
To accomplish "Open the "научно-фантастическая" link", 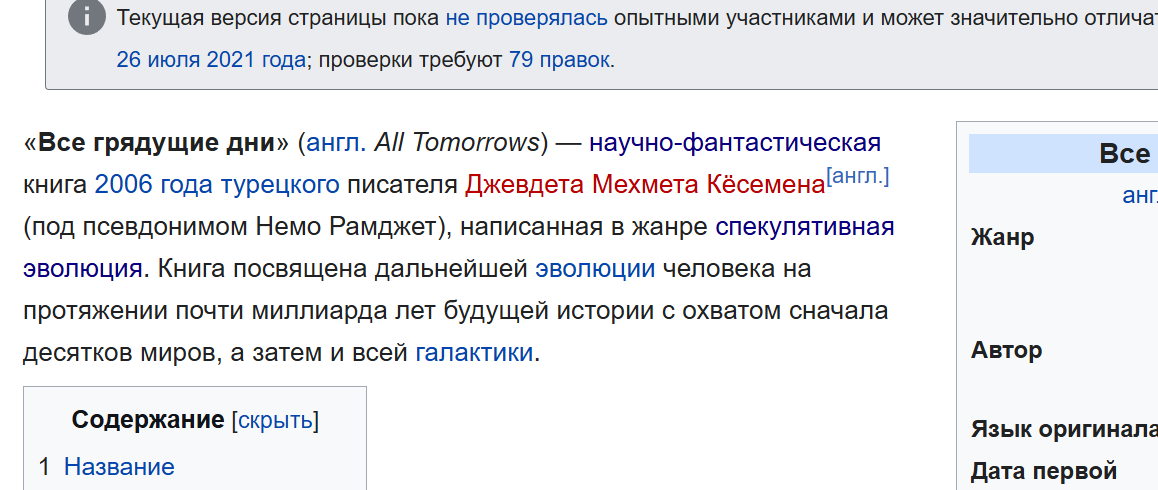I will click(735, 143).
